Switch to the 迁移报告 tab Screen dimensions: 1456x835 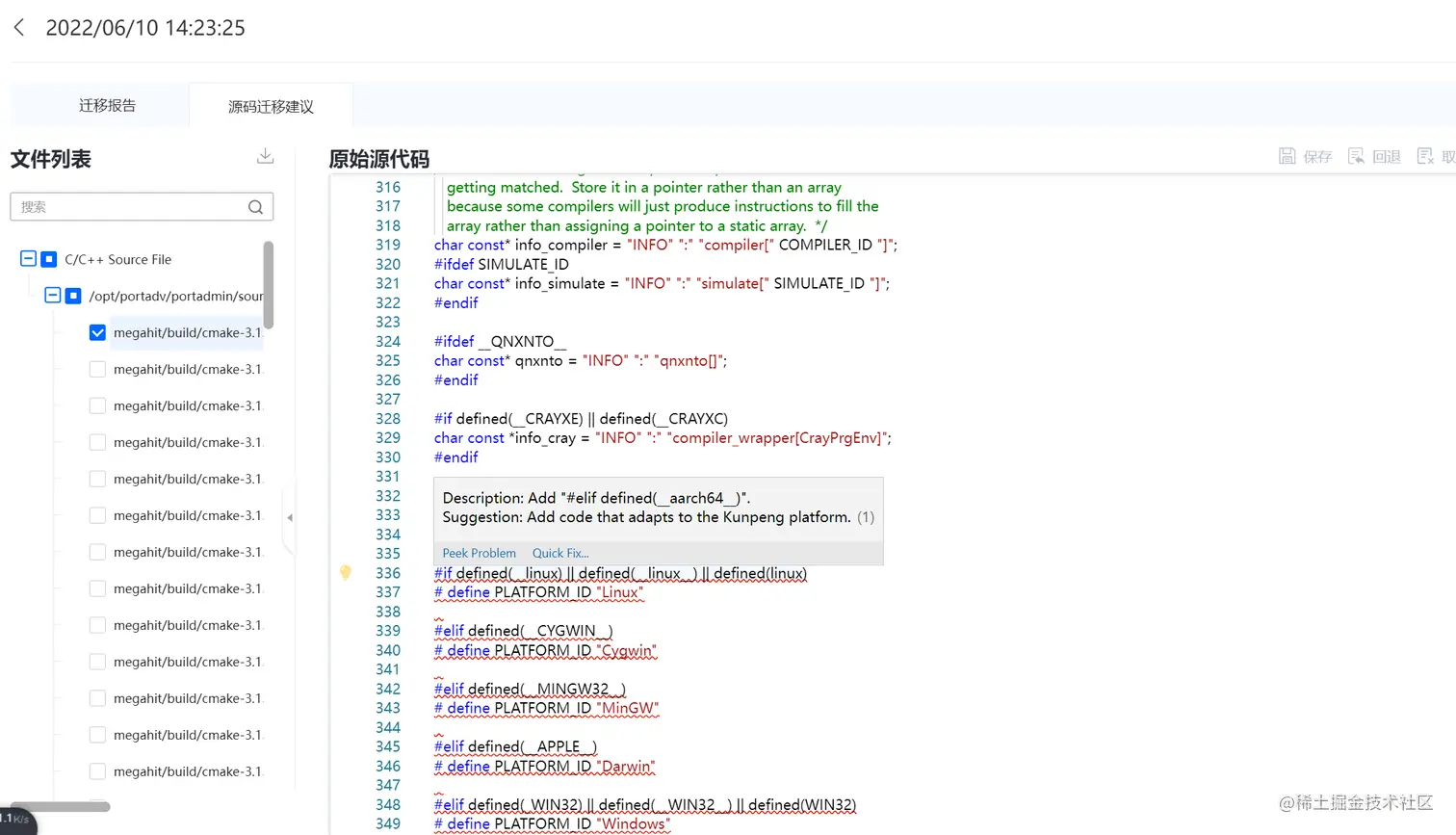(x=106, y=106)
